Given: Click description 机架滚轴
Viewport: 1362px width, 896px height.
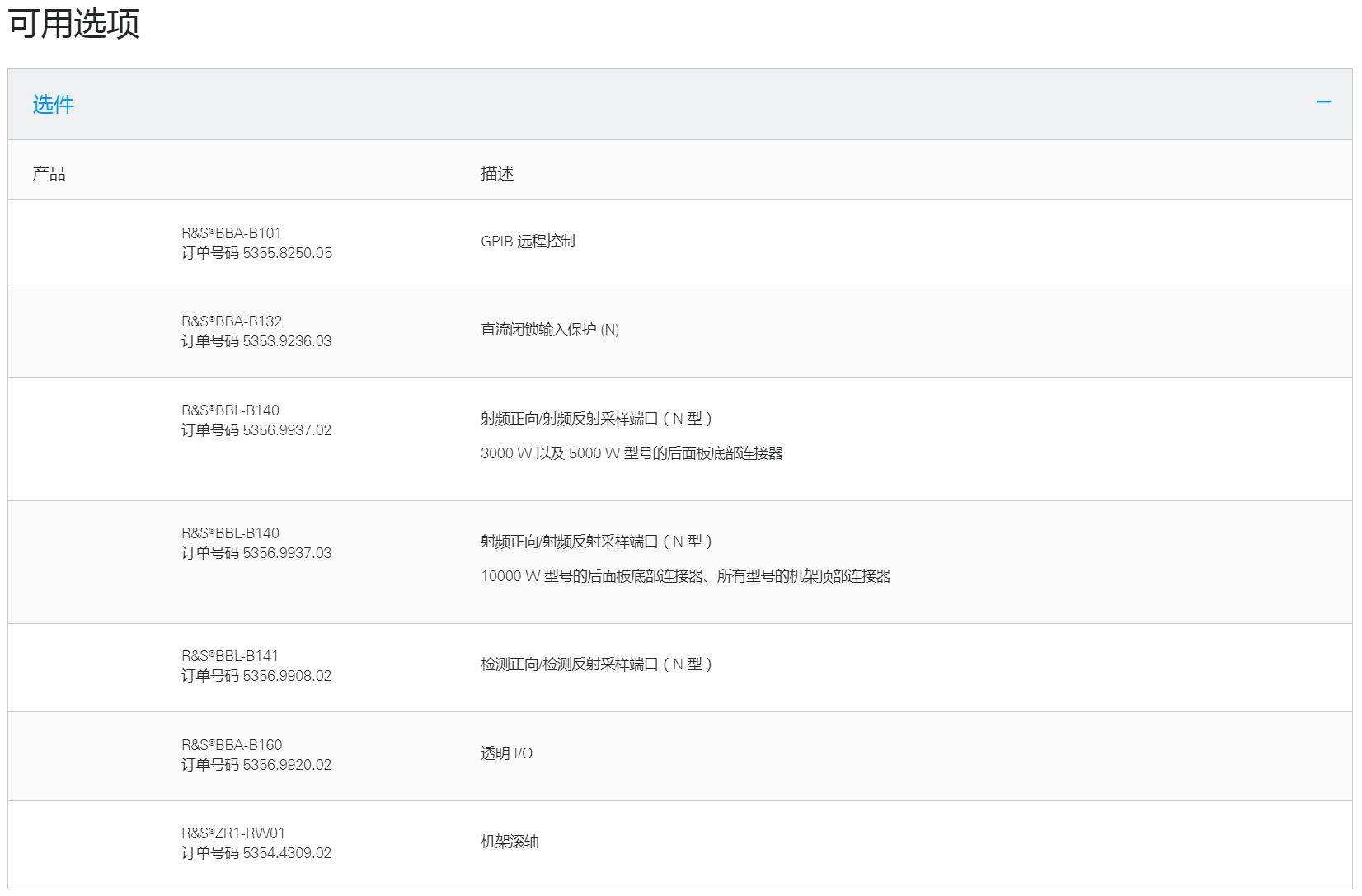Looking at the screenshot, I should pos(510,842).
